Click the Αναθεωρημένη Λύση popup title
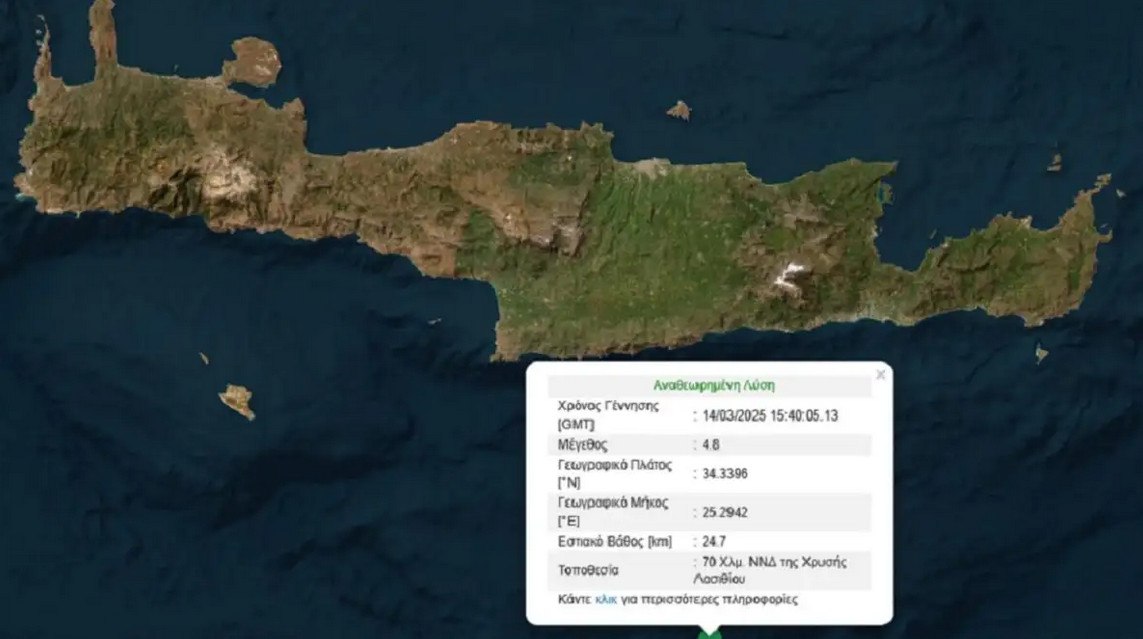Image resolution: width=1143 pixels, height=639 pixels. pos(716,385)
